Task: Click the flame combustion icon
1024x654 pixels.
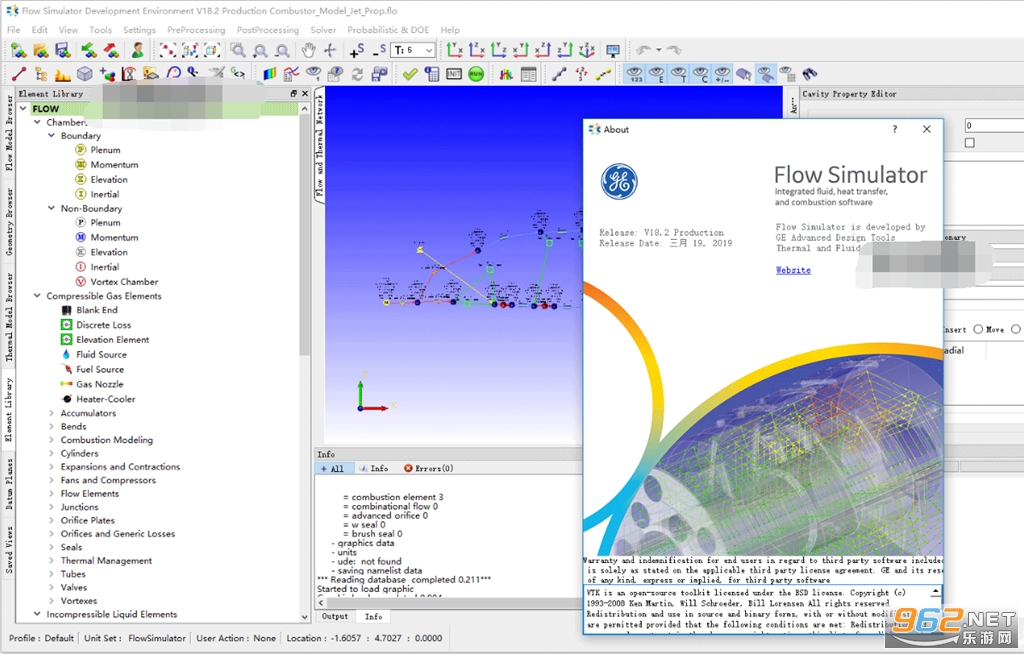Action: point(63,74)
